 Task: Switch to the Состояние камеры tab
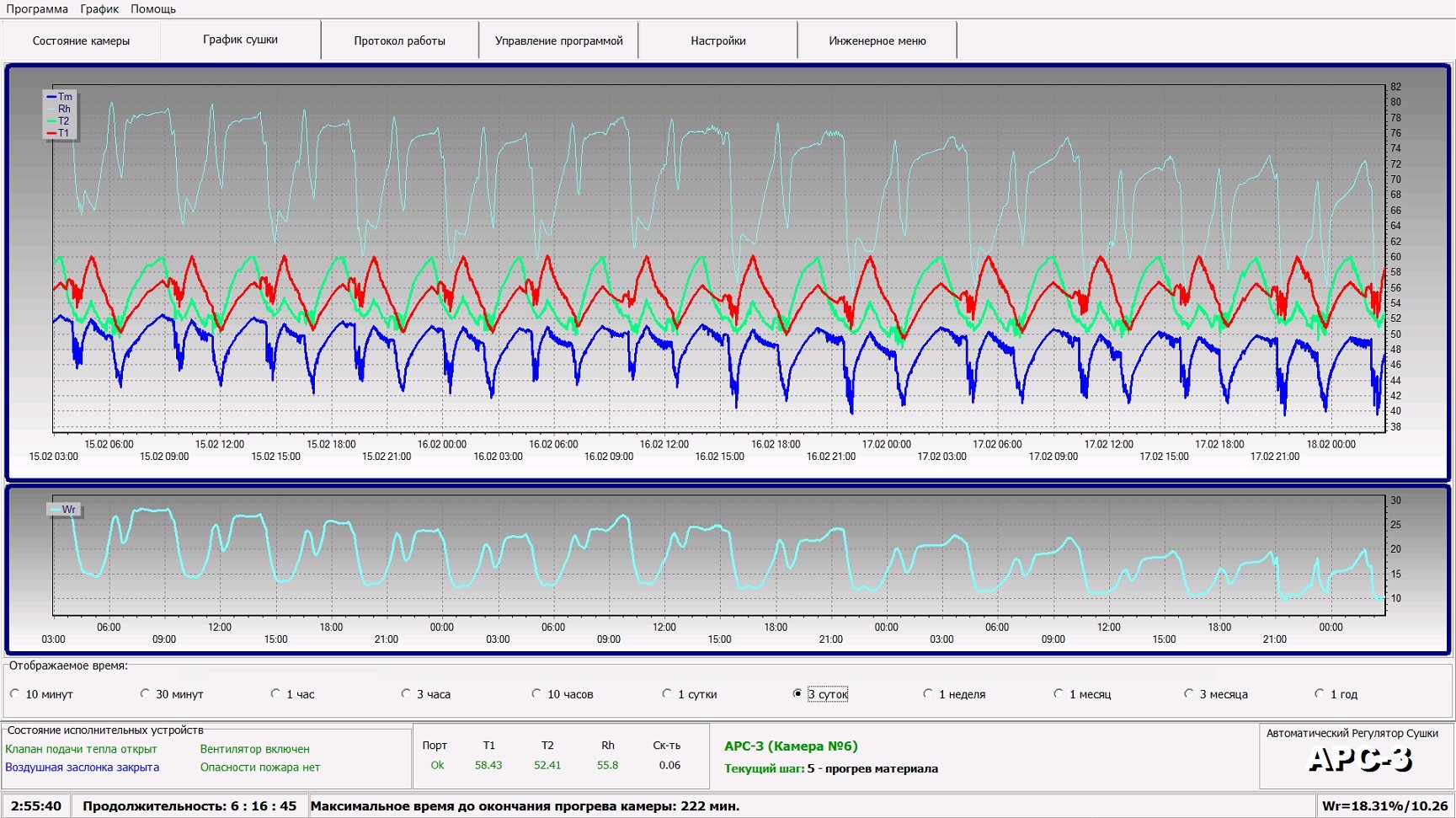click(81, 40)
